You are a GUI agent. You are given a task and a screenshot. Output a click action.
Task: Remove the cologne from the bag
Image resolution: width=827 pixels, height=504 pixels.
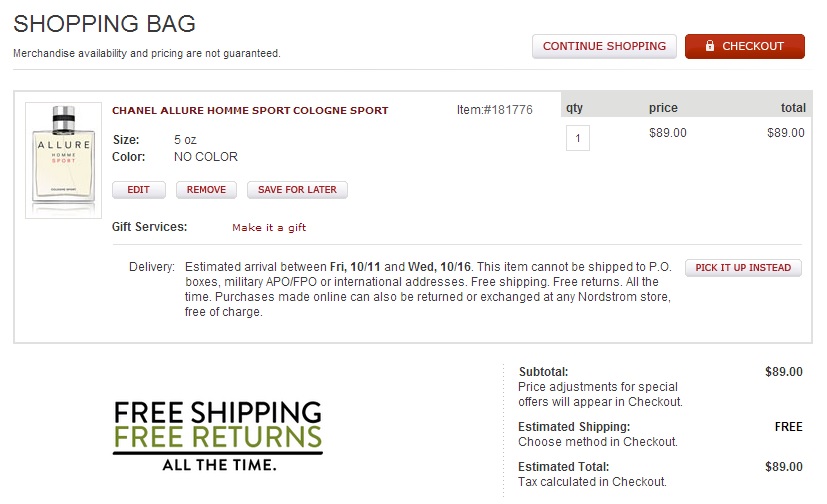click(206, 190)
